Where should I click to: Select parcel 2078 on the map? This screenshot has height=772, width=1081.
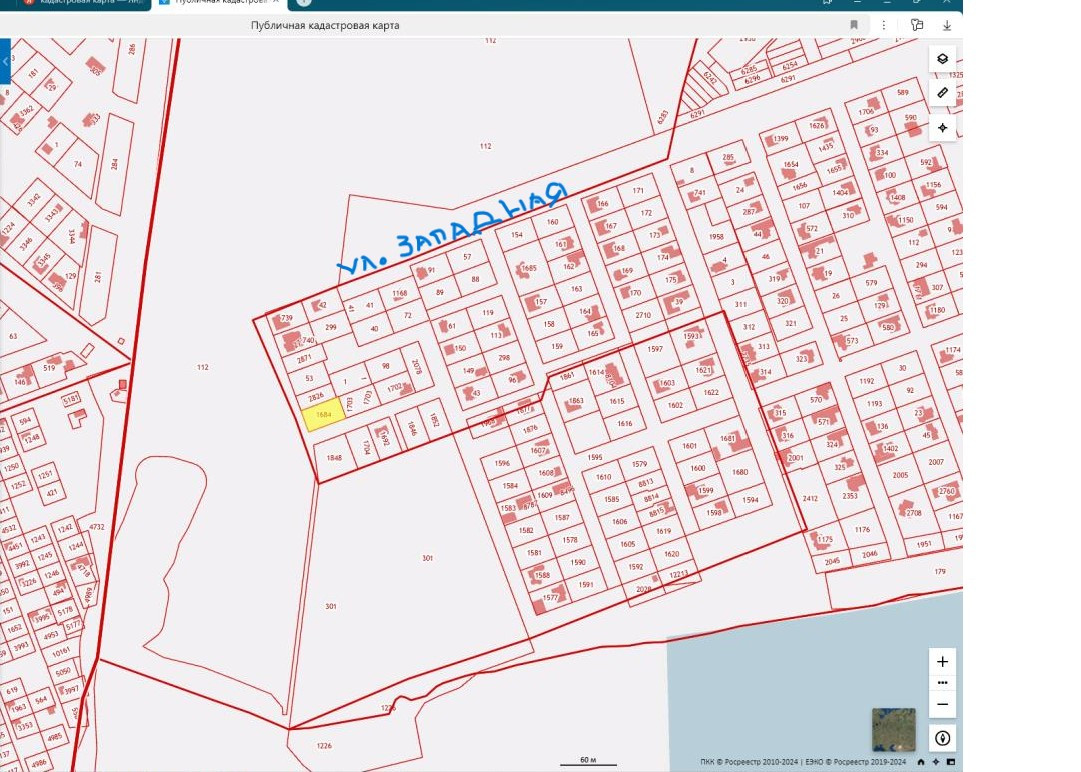point(416,367)
